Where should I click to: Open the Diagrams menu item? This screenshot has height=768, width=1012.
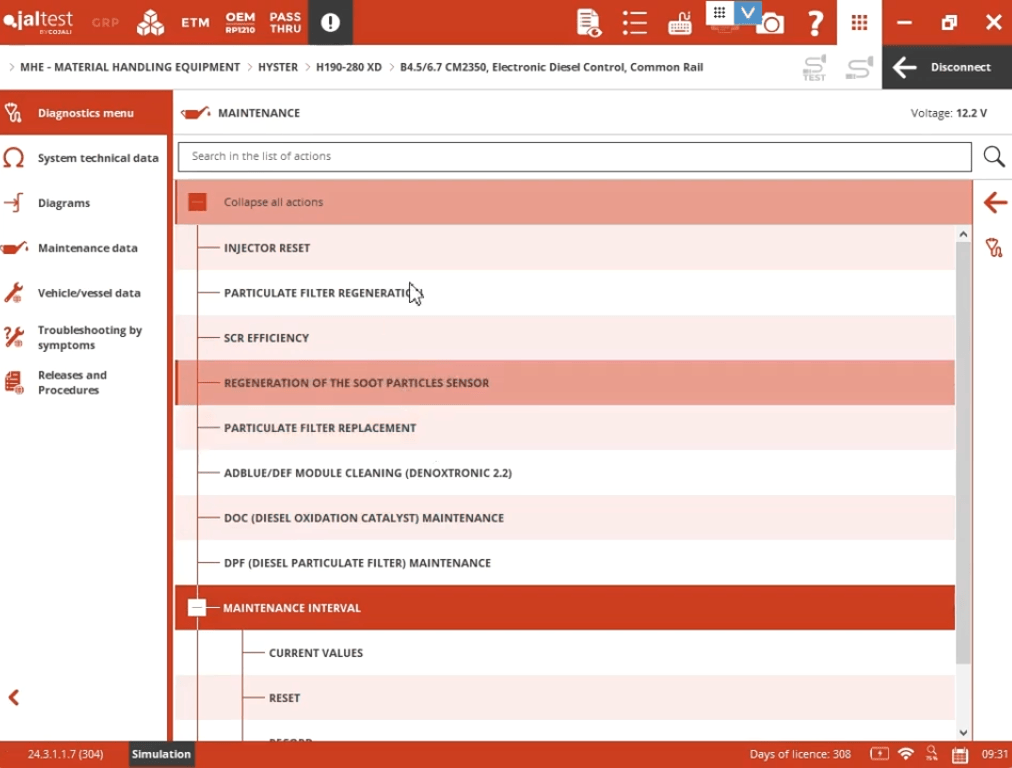coord(64,203)
